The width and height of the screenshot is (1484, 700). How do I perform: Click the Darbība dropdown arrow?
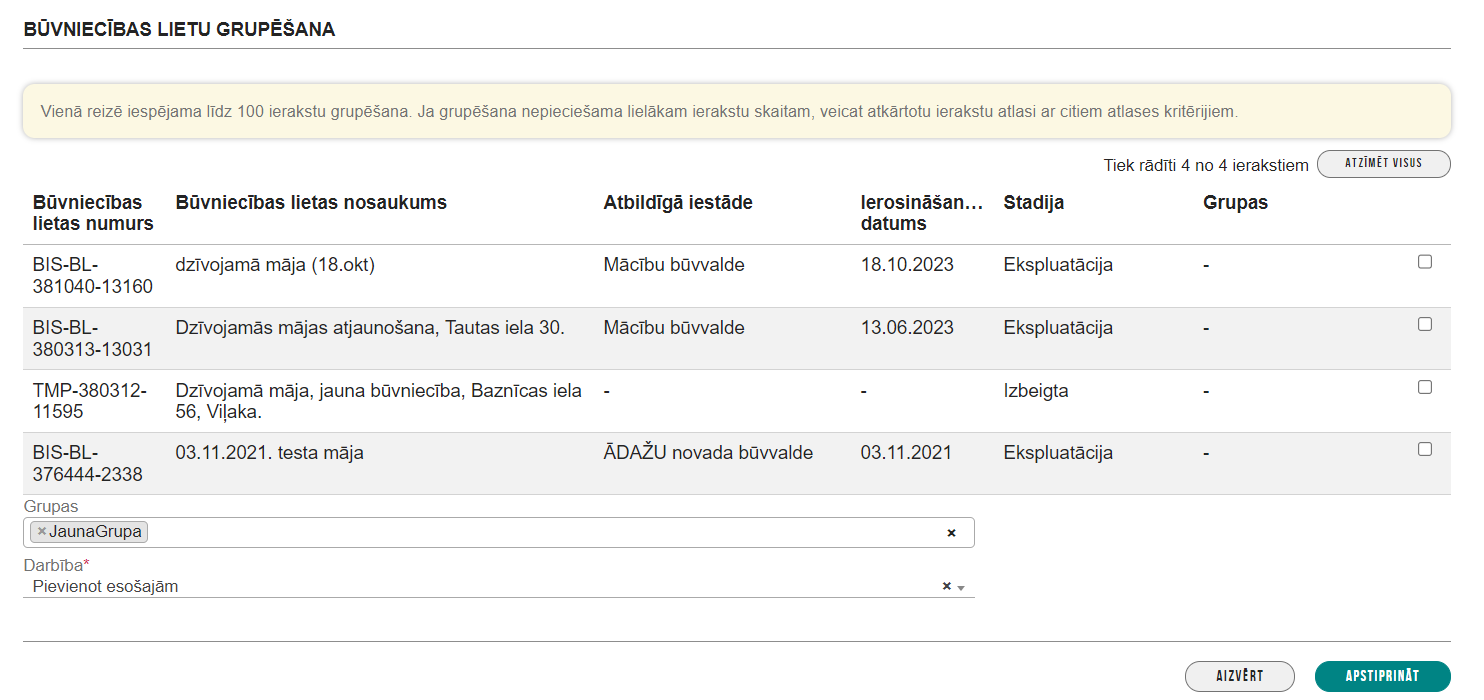[x=961, y=588]
